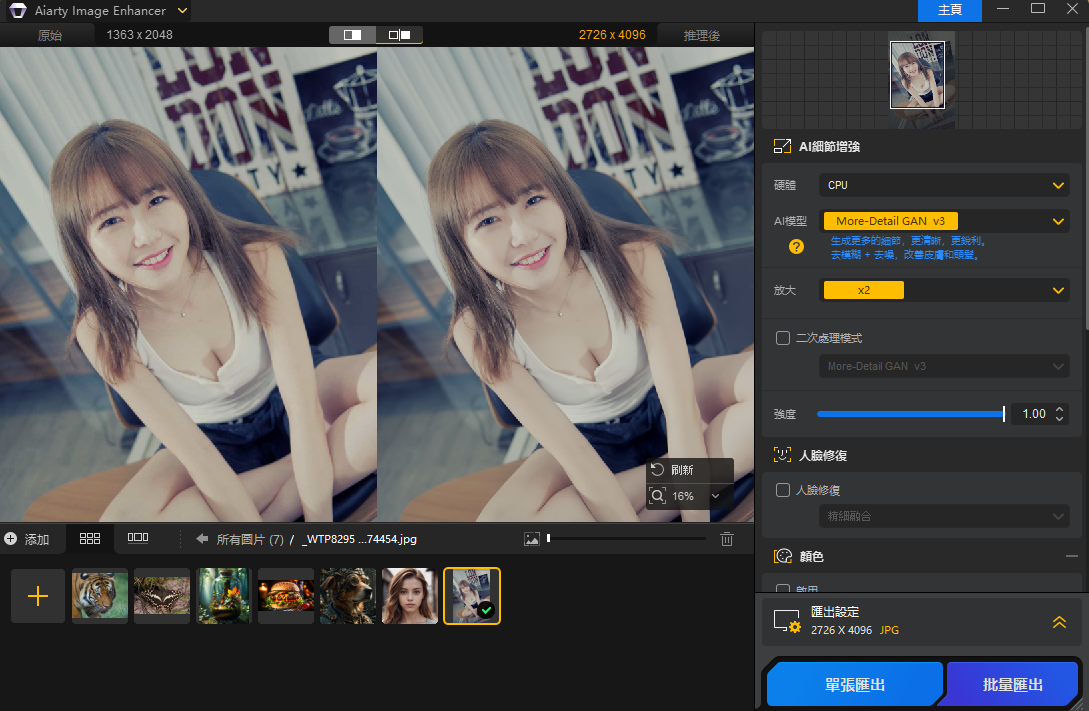Open the 放大 x2 scale dropdown
1089x711 pixels.
point(944,290)
